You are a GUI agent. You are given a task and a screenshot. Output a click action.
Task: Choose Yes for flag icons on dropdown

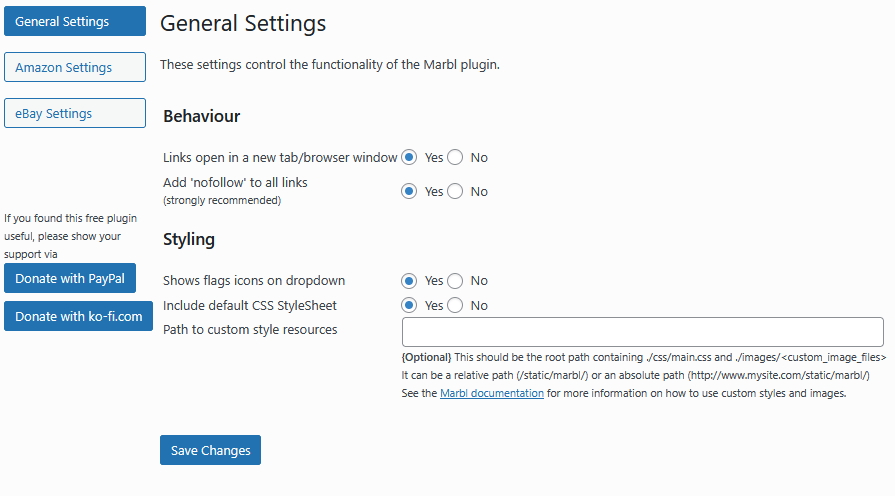pyautogui.click(x=409, y=281)
